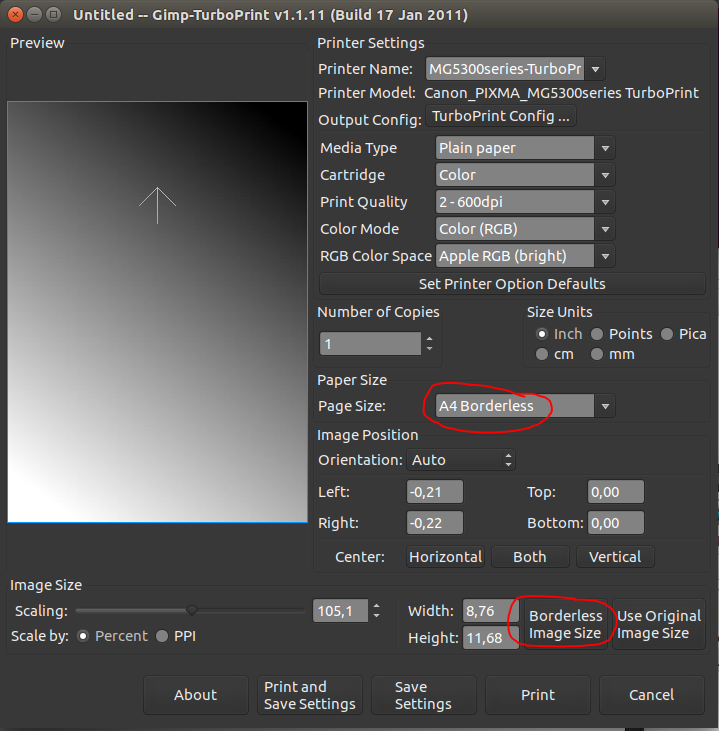Open the RGB Color Space dropdown
The image size is (719, 731).
pos(525,256)
